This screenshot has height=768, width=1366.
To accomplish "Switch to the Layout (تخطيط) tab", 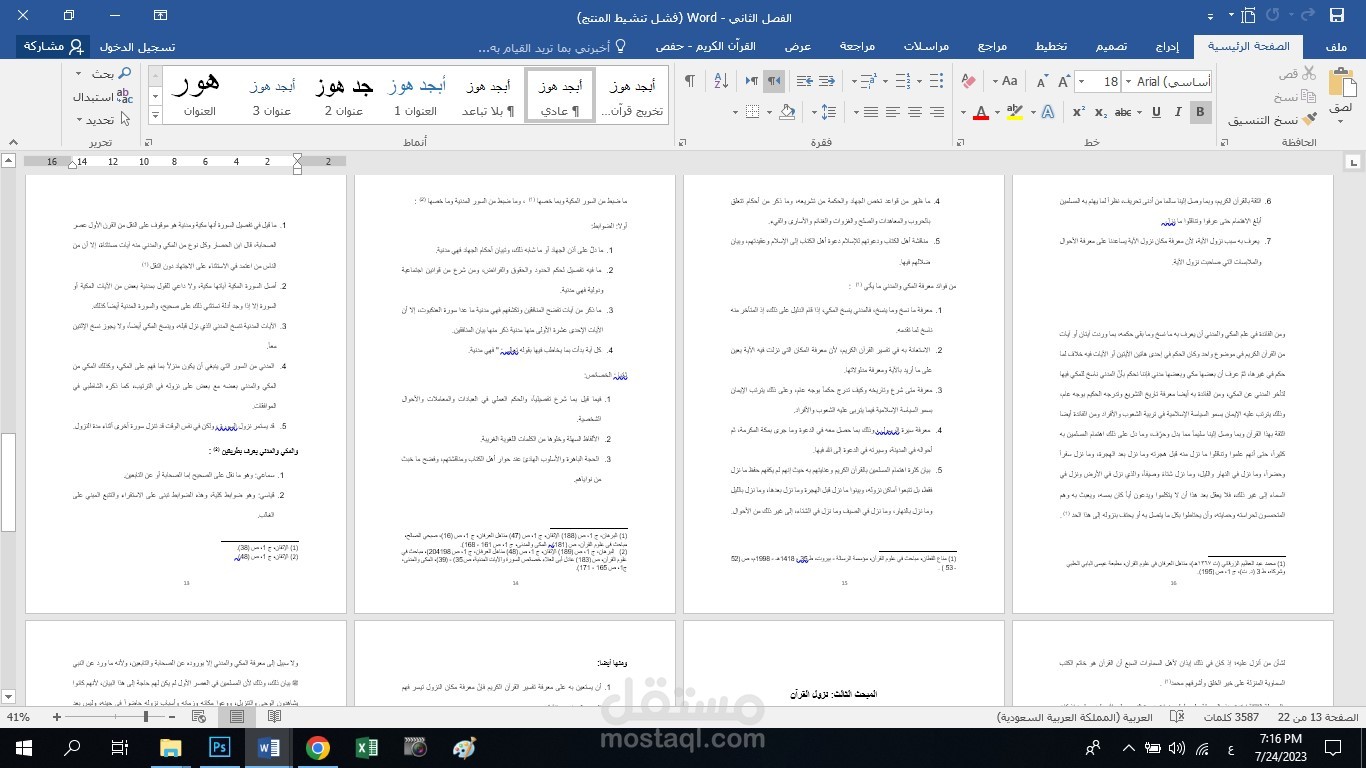I will point(1050,46).
